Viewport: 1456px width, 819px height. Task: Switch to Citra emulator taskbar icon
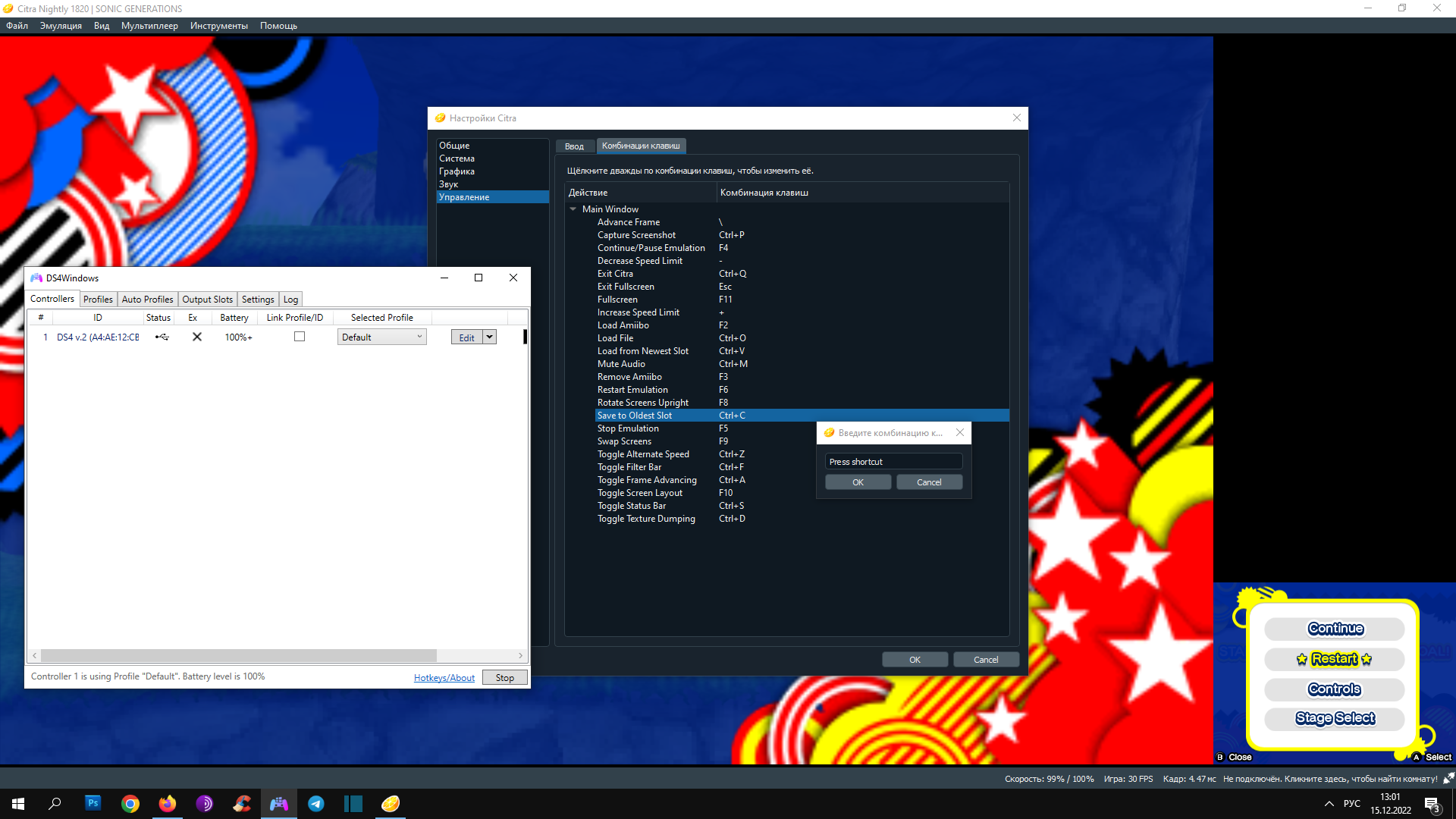pos(391,804)
